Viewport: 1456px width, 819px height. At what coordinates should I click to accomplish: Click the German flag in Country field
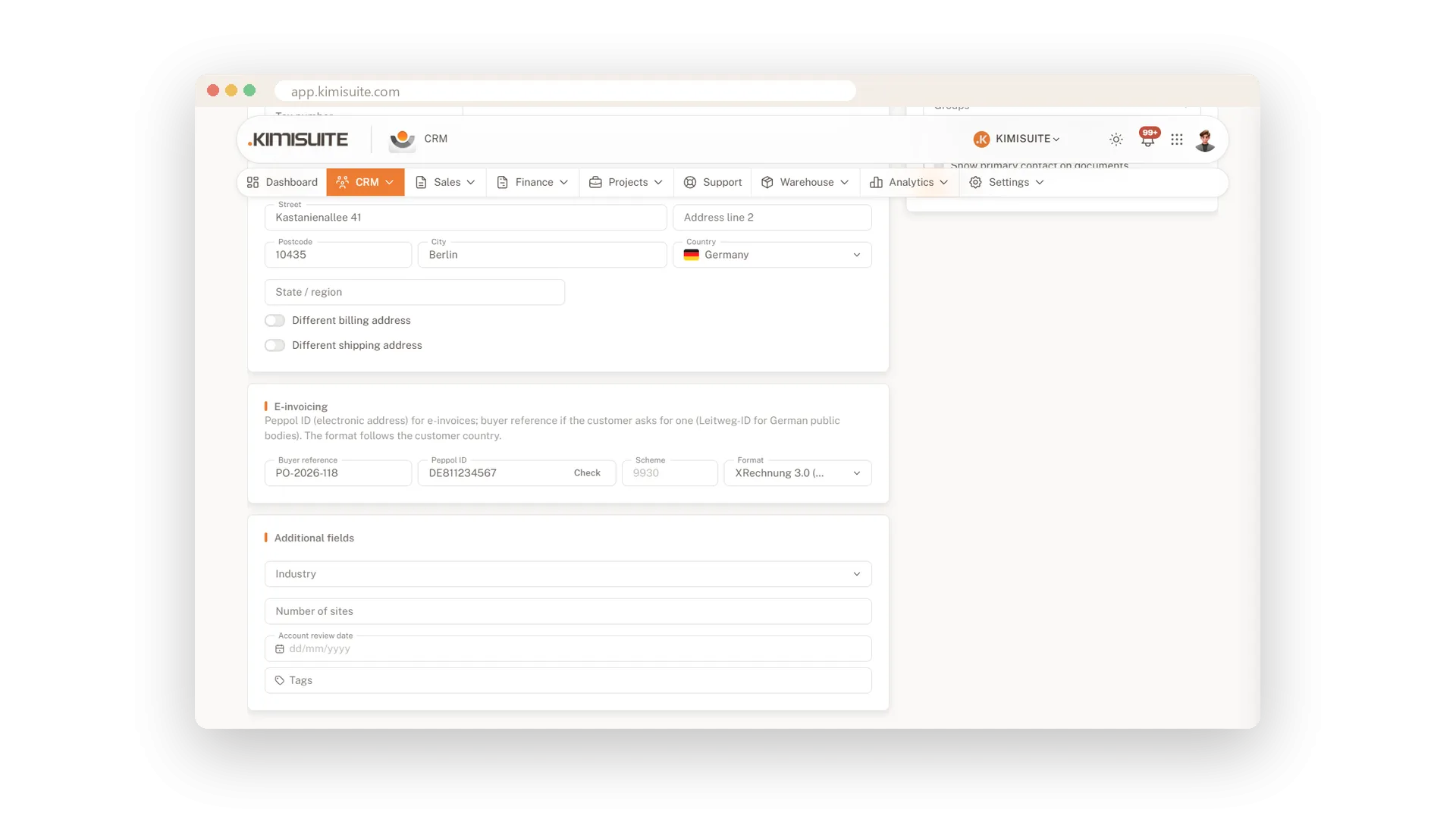point(691,255)
